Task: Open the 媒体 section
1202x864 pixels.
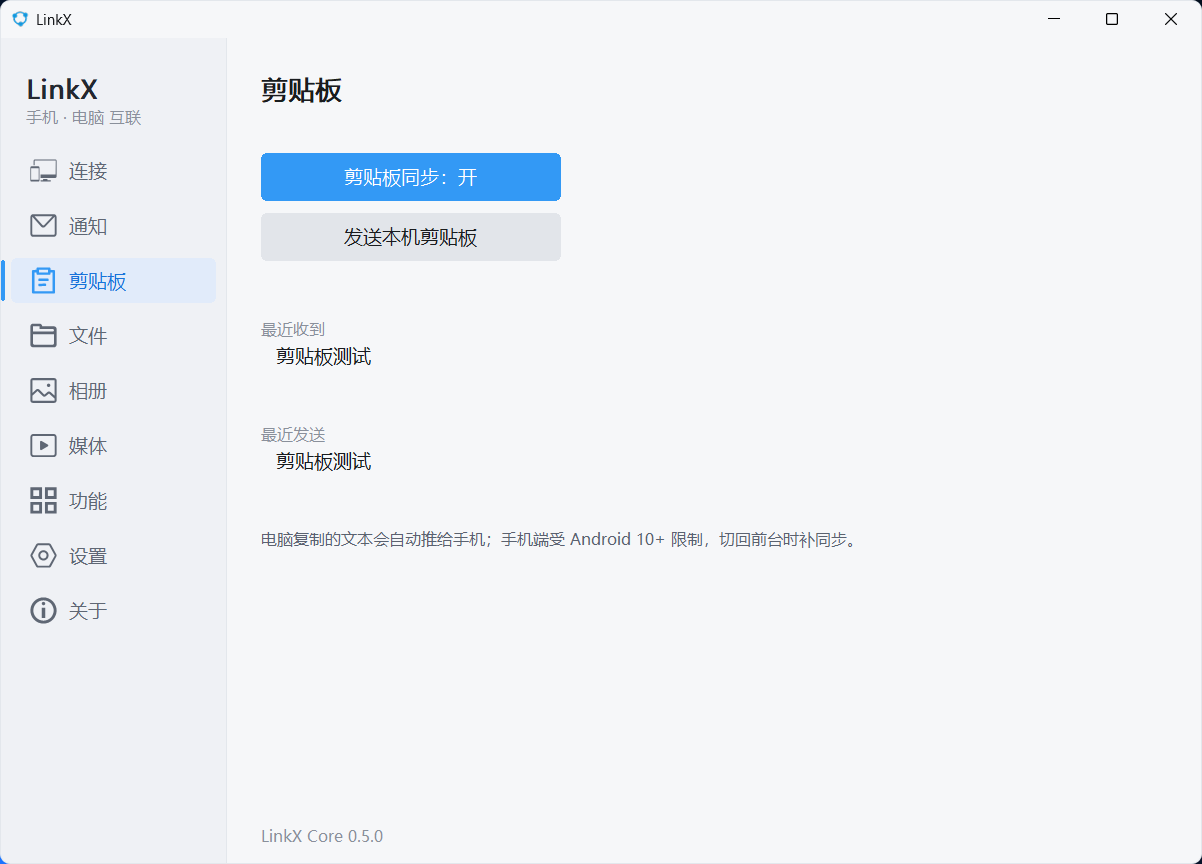Action: (x=113, y=446)
